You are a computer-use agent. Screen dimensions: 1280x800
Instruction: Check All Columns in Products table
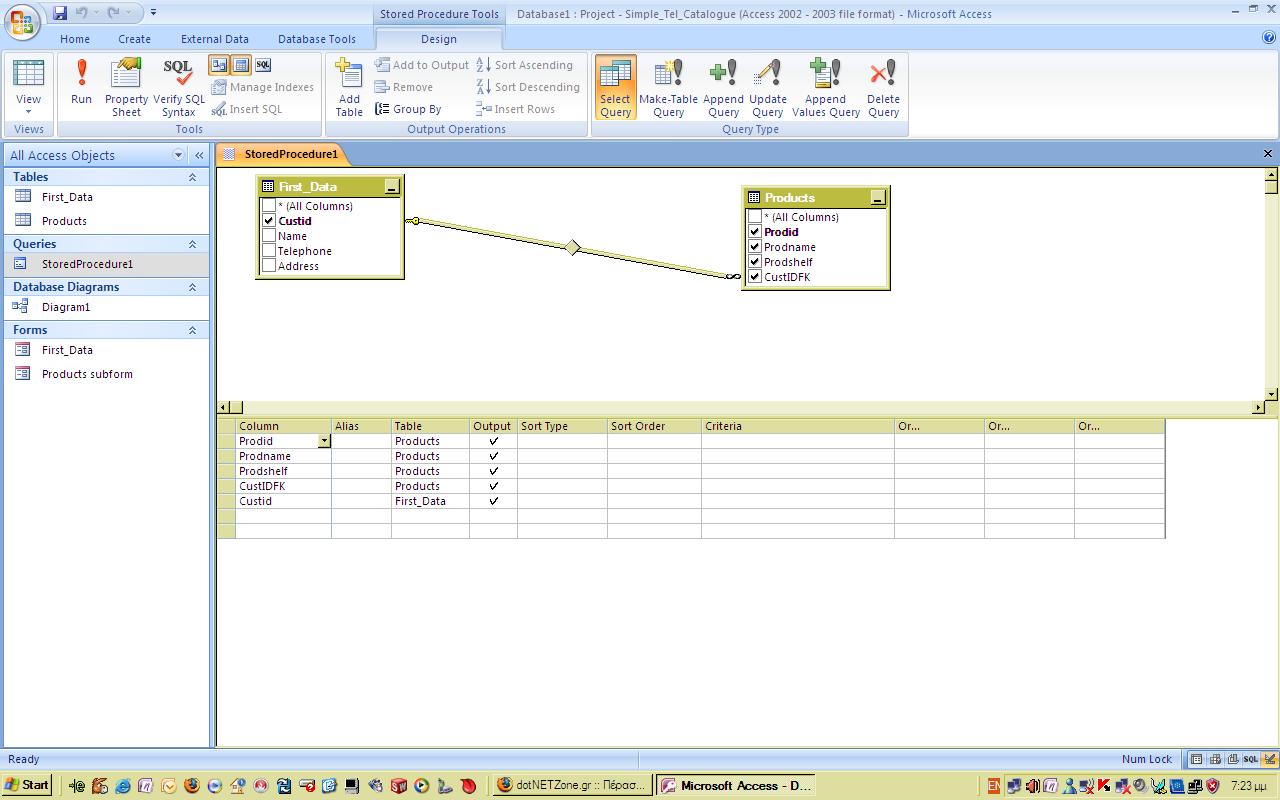(x=755, y=217)
